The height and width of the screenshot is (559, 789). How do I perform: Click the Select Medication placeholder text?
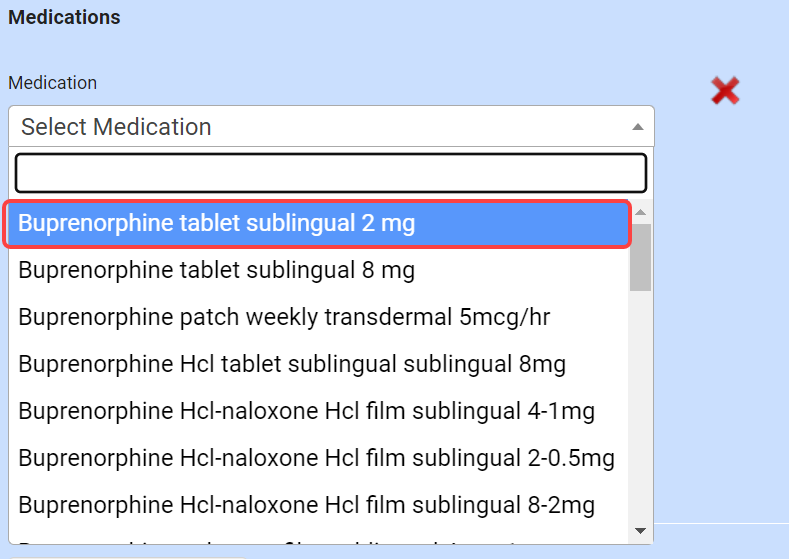116,127
